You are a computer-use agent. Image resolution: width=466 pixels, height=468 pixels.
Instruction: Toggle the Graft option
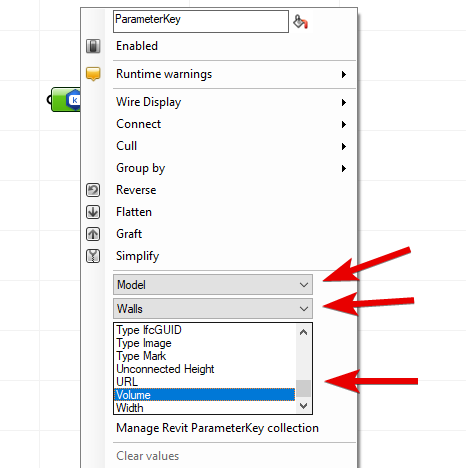pyautogui.click(x=129, y=234)
